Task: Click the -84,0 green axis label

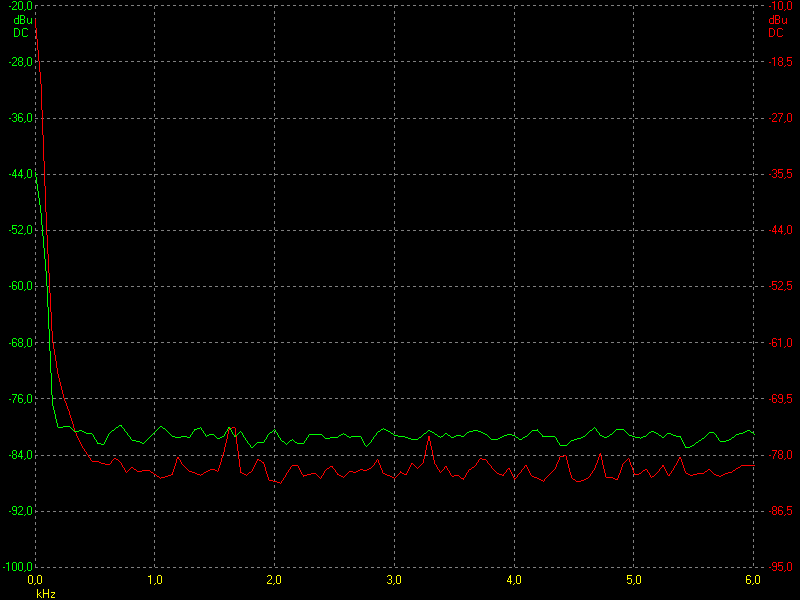Action: [x=20, y=455]
